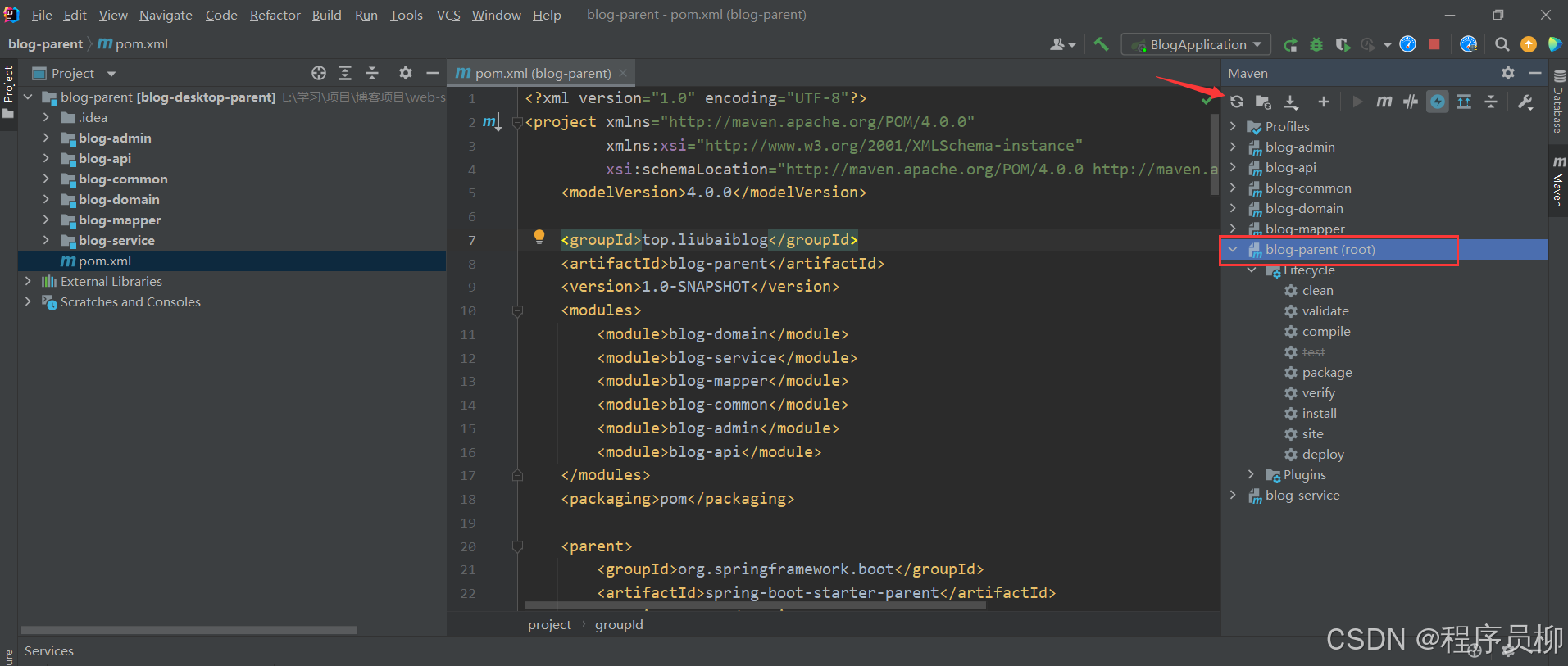
Task: Expand External Libraries node
Action: click(x=28, y=281)
